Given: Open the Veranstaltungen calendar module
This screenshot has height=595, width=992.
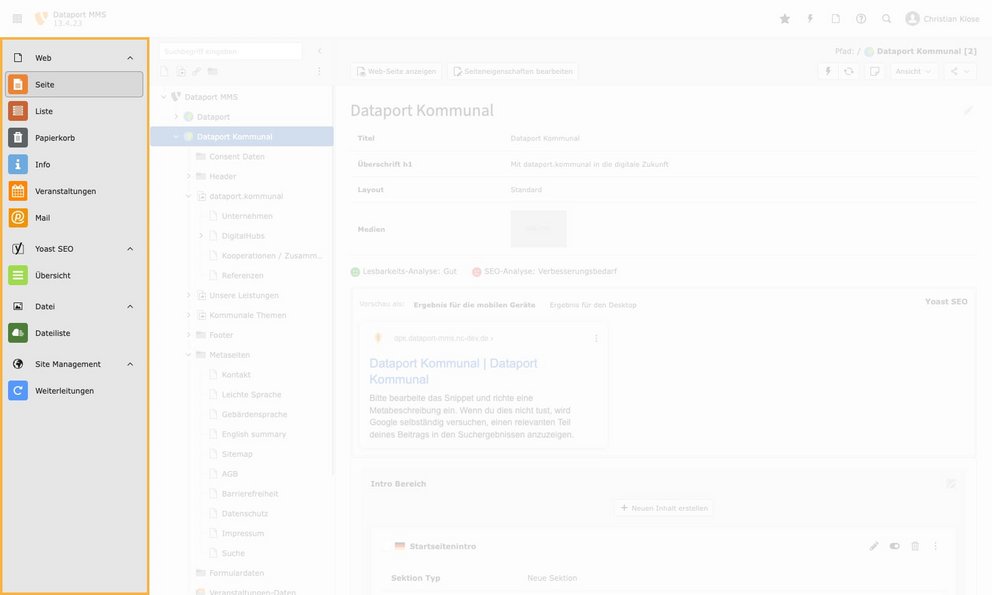Looking at the screenshot, I should pos(65,191).
